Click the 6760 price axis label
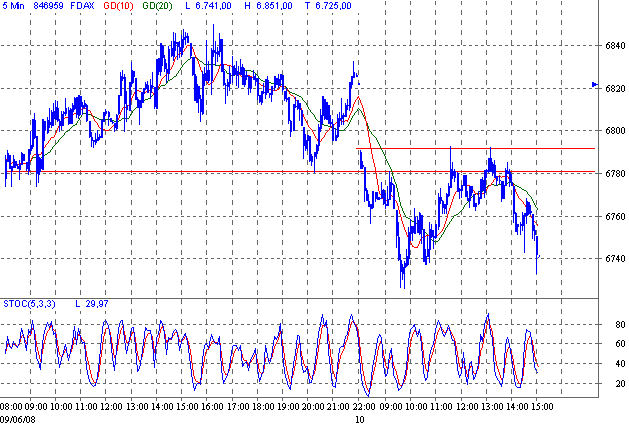The image size is (629, 427). pos(615,217)
